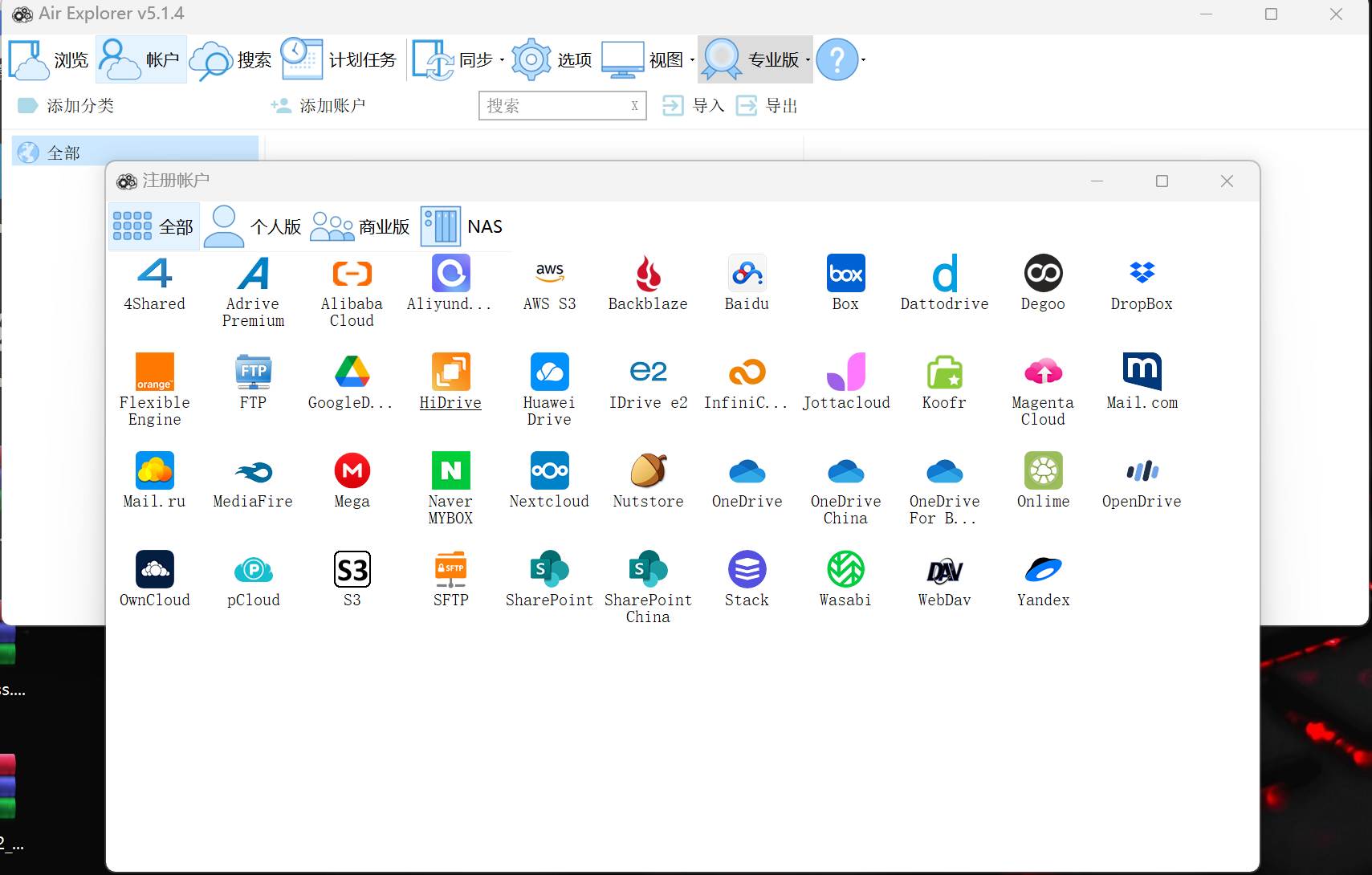This screenshot has height=875, width=1372.
Task: Choose the InfiniCloud provider icon
Action: 747,372
